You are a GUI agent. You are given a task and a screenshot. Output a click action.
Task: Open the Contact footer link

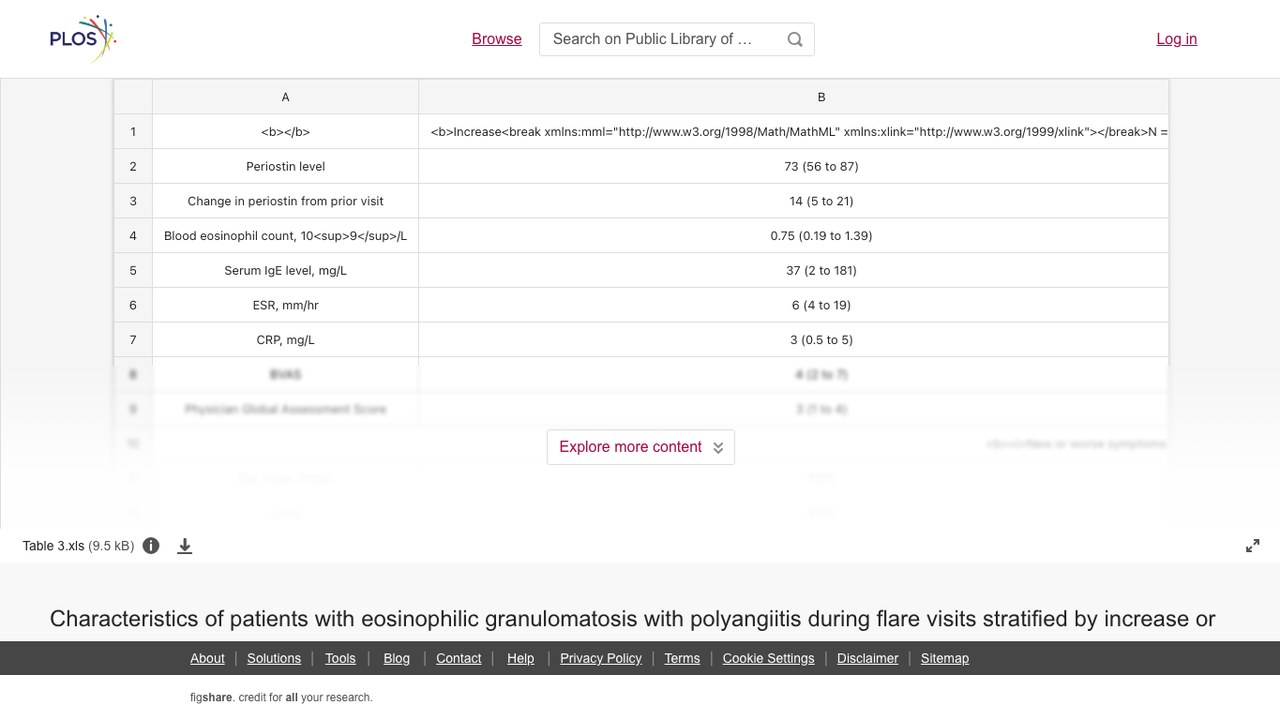click(459, 658)
